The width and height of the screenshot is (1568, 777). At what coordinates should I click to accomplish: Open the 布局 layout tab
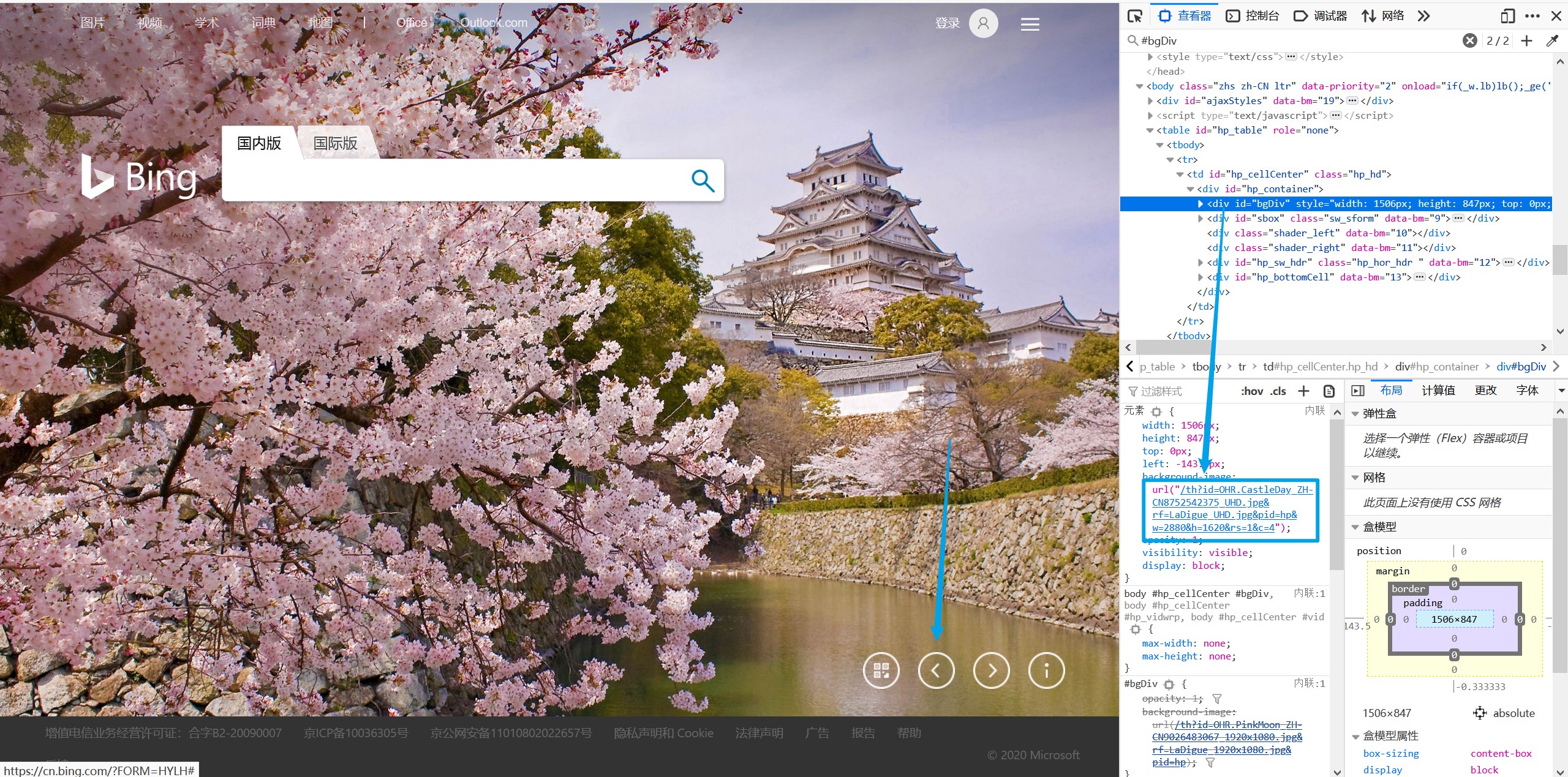click(1391, 391)
